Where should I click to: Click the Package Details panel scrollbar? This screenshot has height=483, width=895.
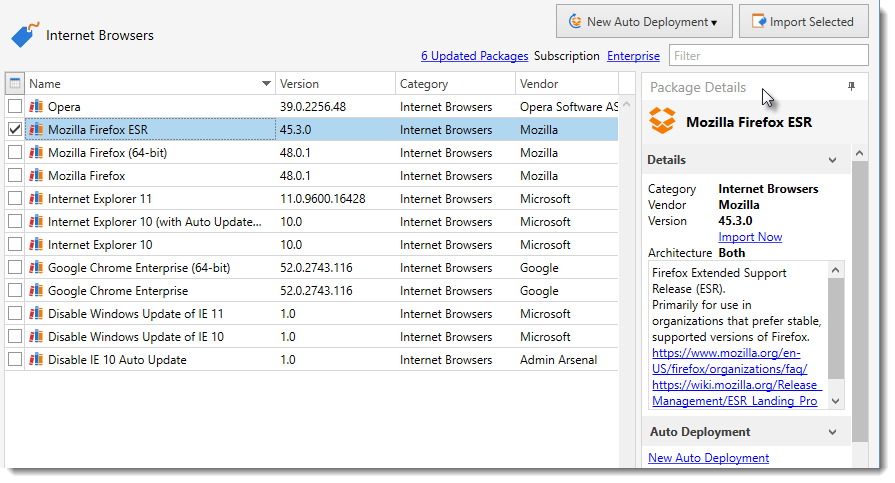pyautogui.click(x=860, y=300)
